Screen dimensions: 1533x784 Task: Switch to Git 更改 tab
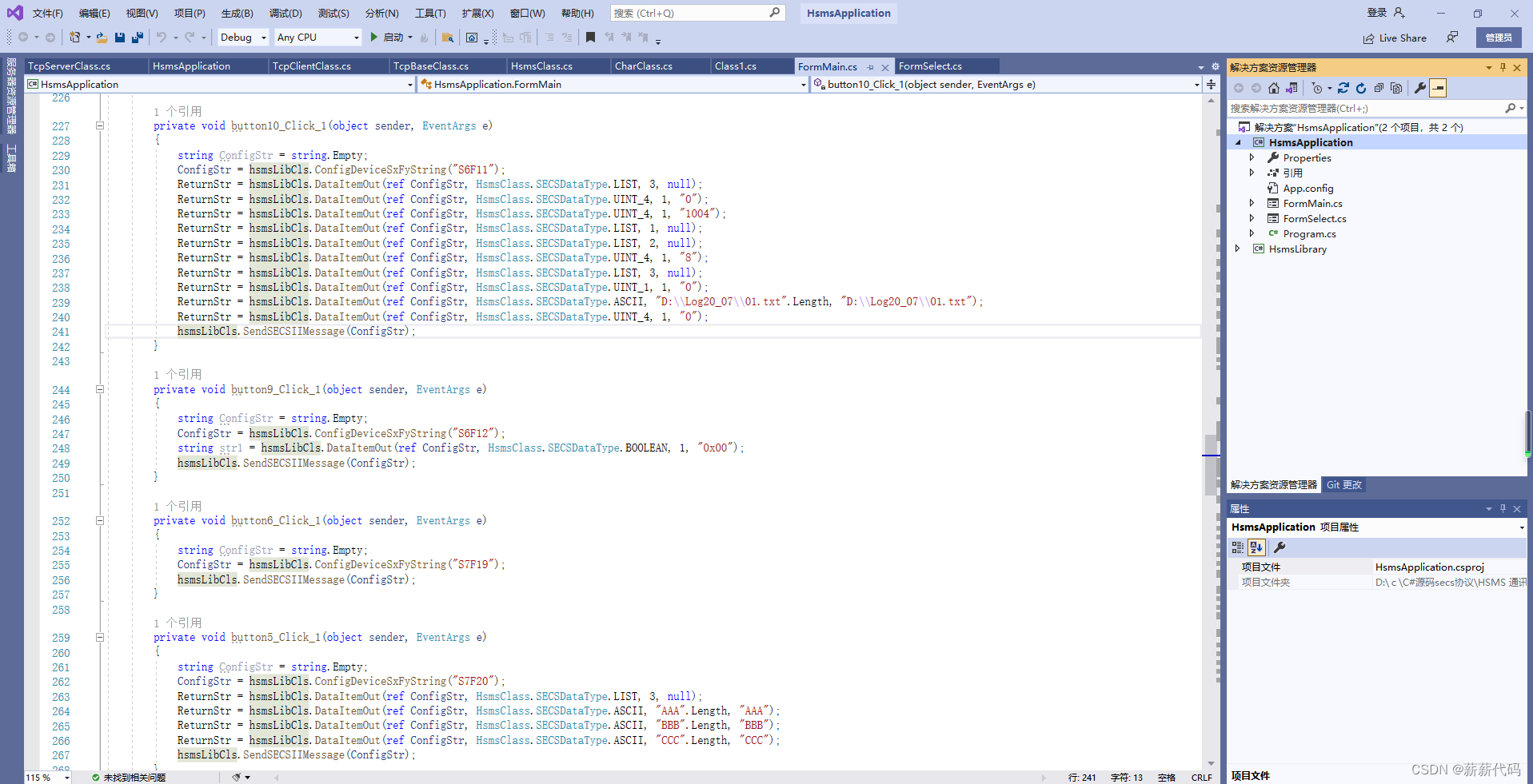pyautogui.click(x=1344, y=484)
